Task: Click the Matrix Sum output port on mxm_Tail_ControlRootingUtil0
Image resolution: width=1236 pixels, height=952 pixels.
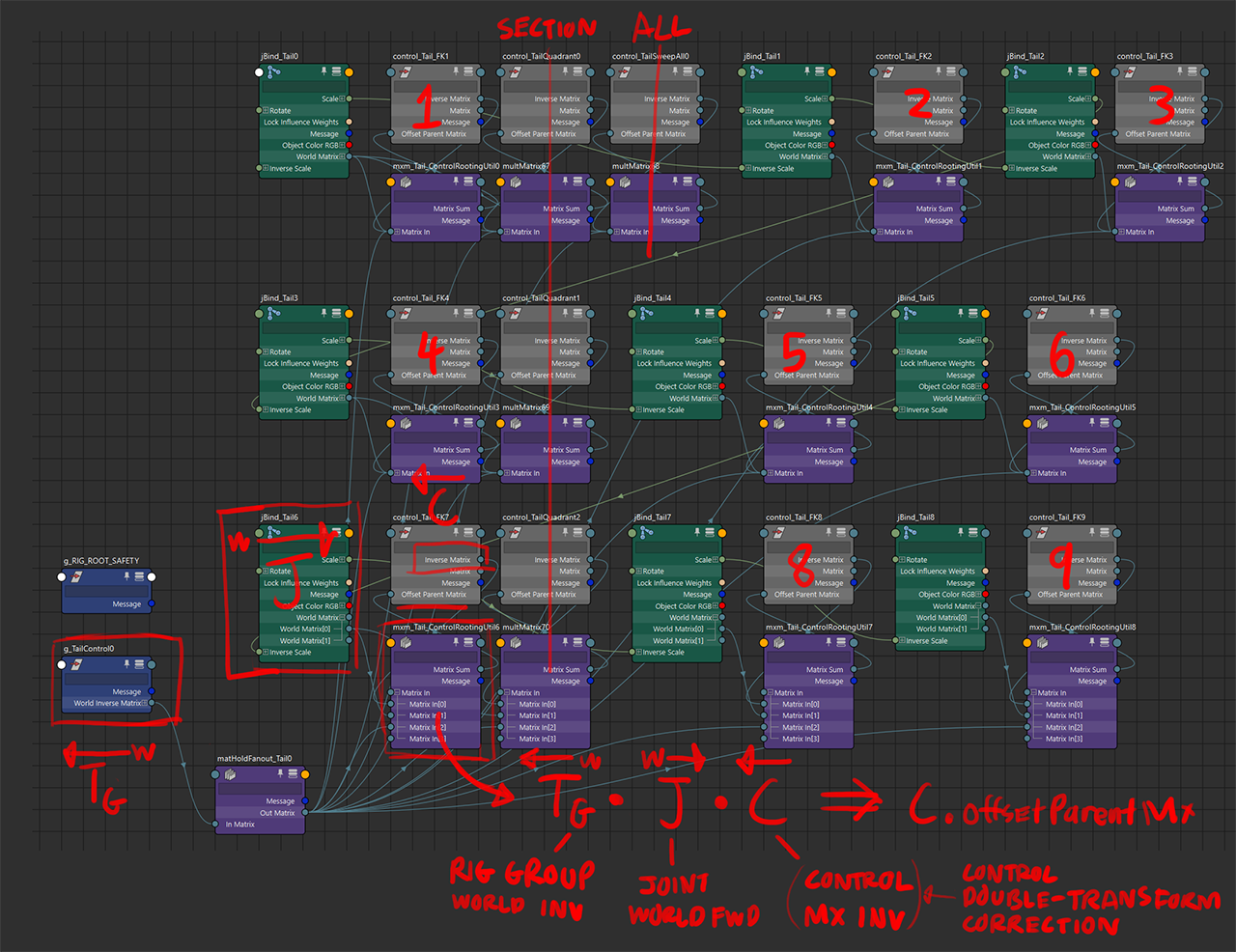Action: coord(480,209)
